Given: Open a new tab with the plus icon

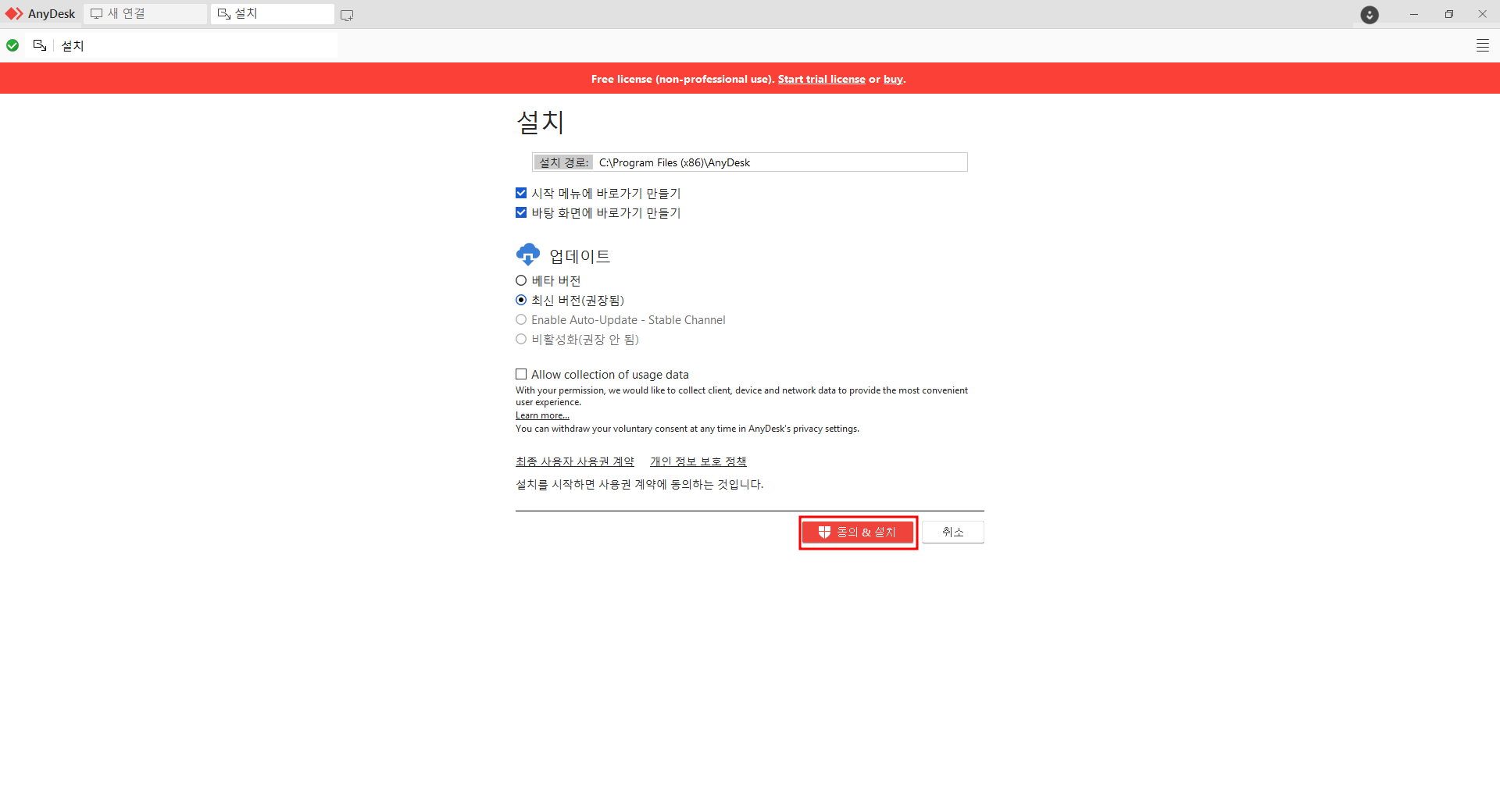Looking at the screenshot, I should click(x=346, y=14).
